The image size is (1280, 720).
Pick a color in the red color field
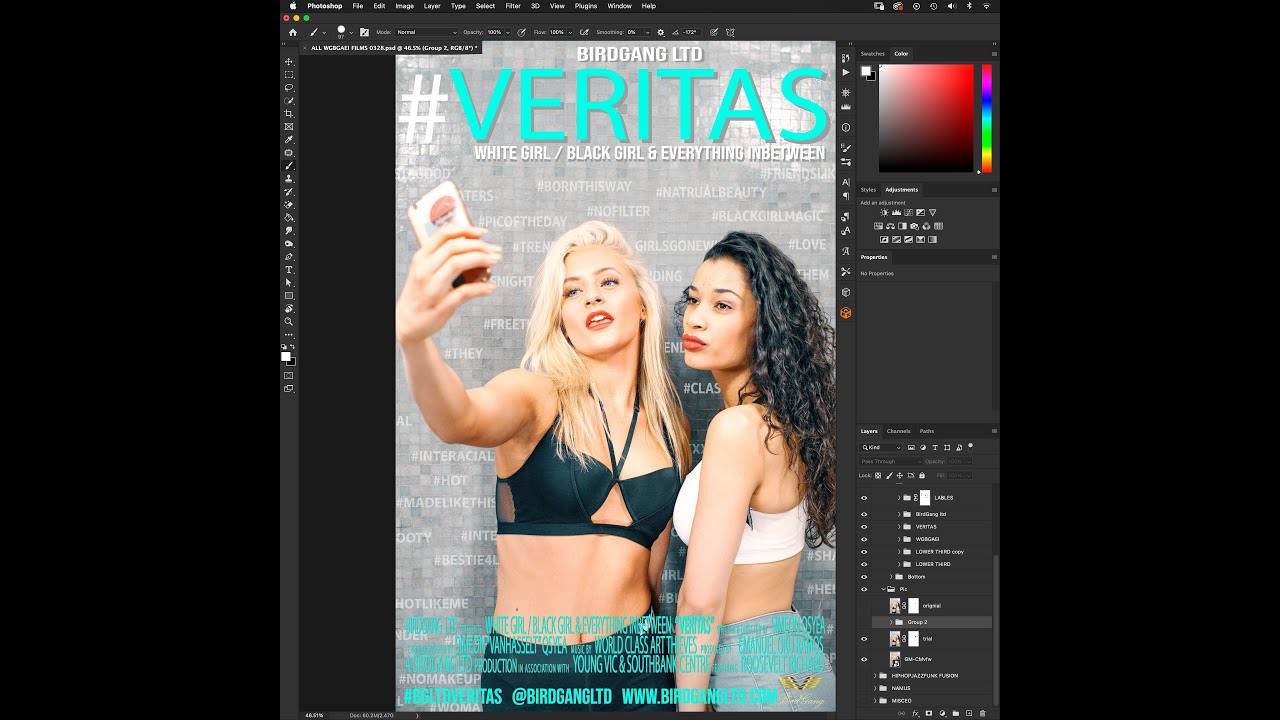tap(926, 118)
